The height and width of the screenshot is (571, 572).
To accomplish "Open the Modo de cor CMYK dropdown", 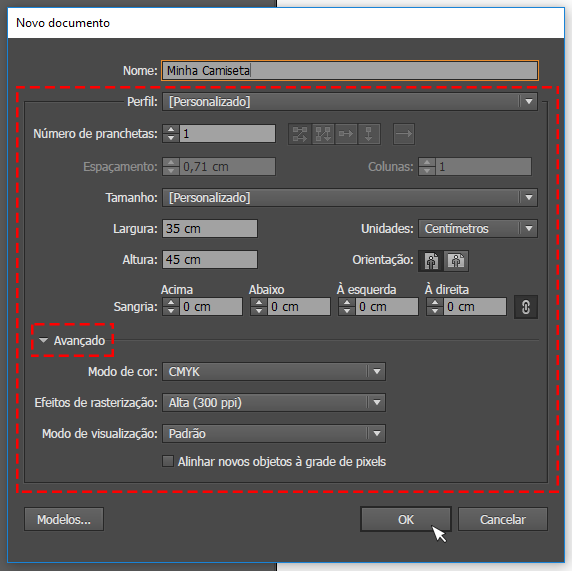I will [x=274, y=372].
